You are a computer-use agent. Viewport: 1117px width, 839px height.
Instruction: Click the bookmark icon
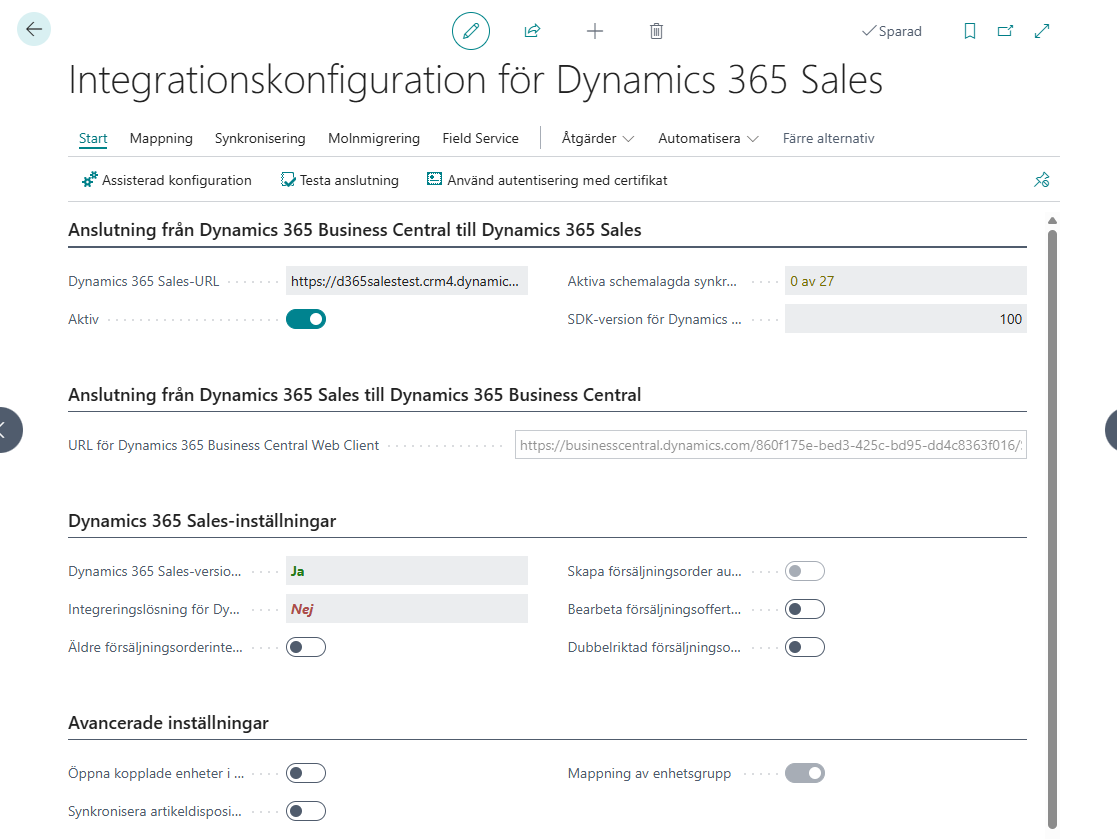tap(969, 31)
